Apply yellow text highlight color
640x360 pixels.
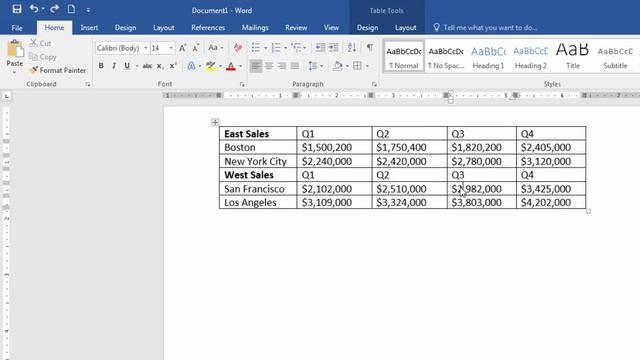pos(211,66)
